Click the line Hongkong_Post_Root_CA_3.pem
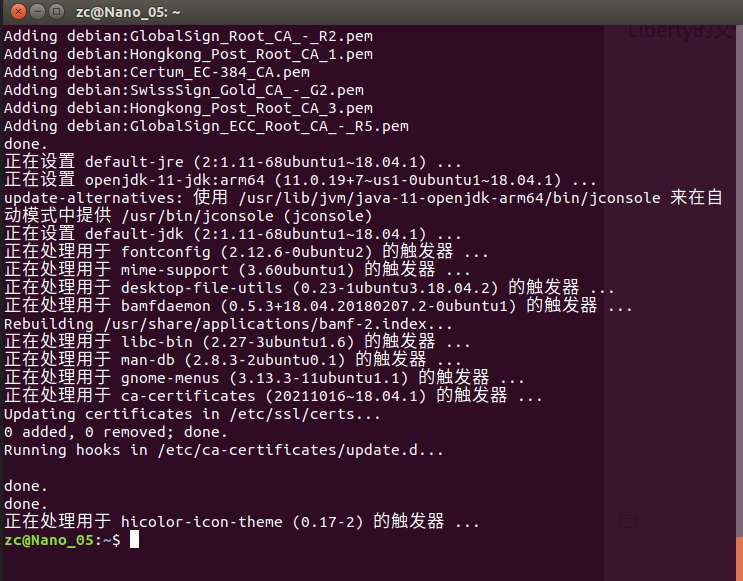Screen dimensions: 743x581 pyautogui.click(x=188, y=109)
